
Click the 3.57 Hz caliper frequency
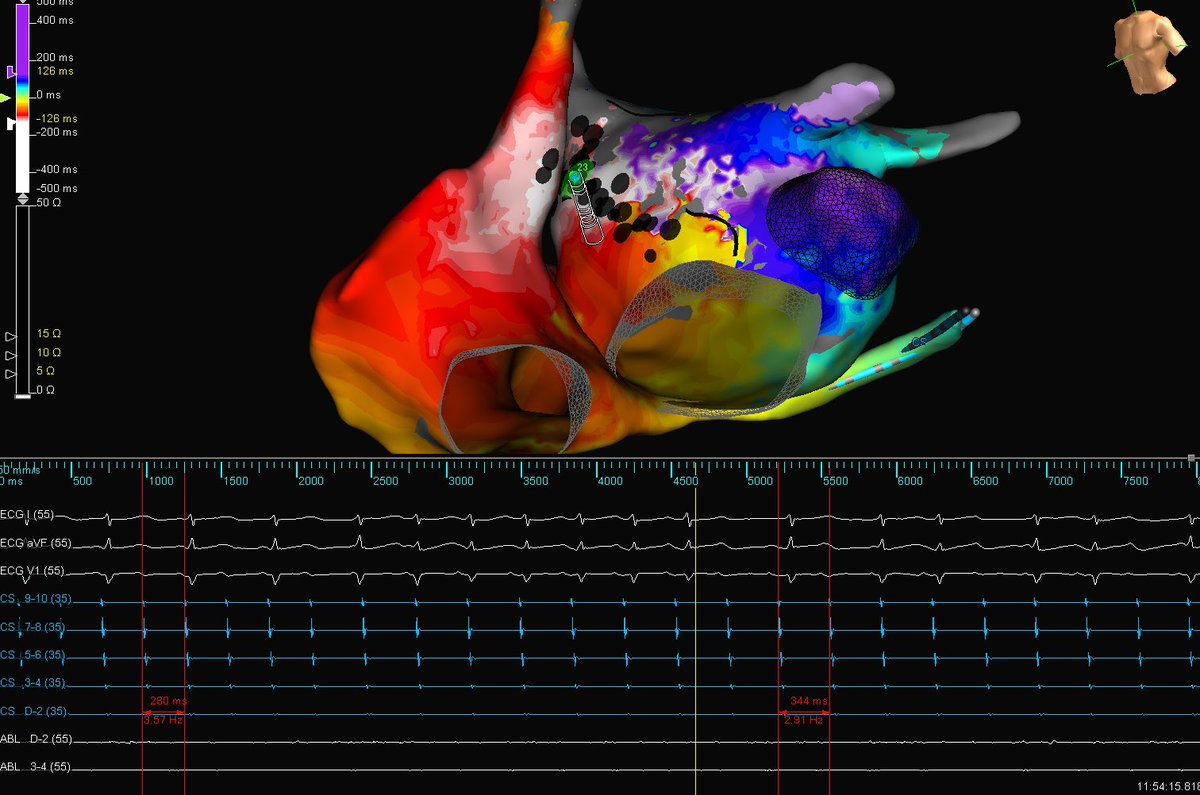(163, 720)
